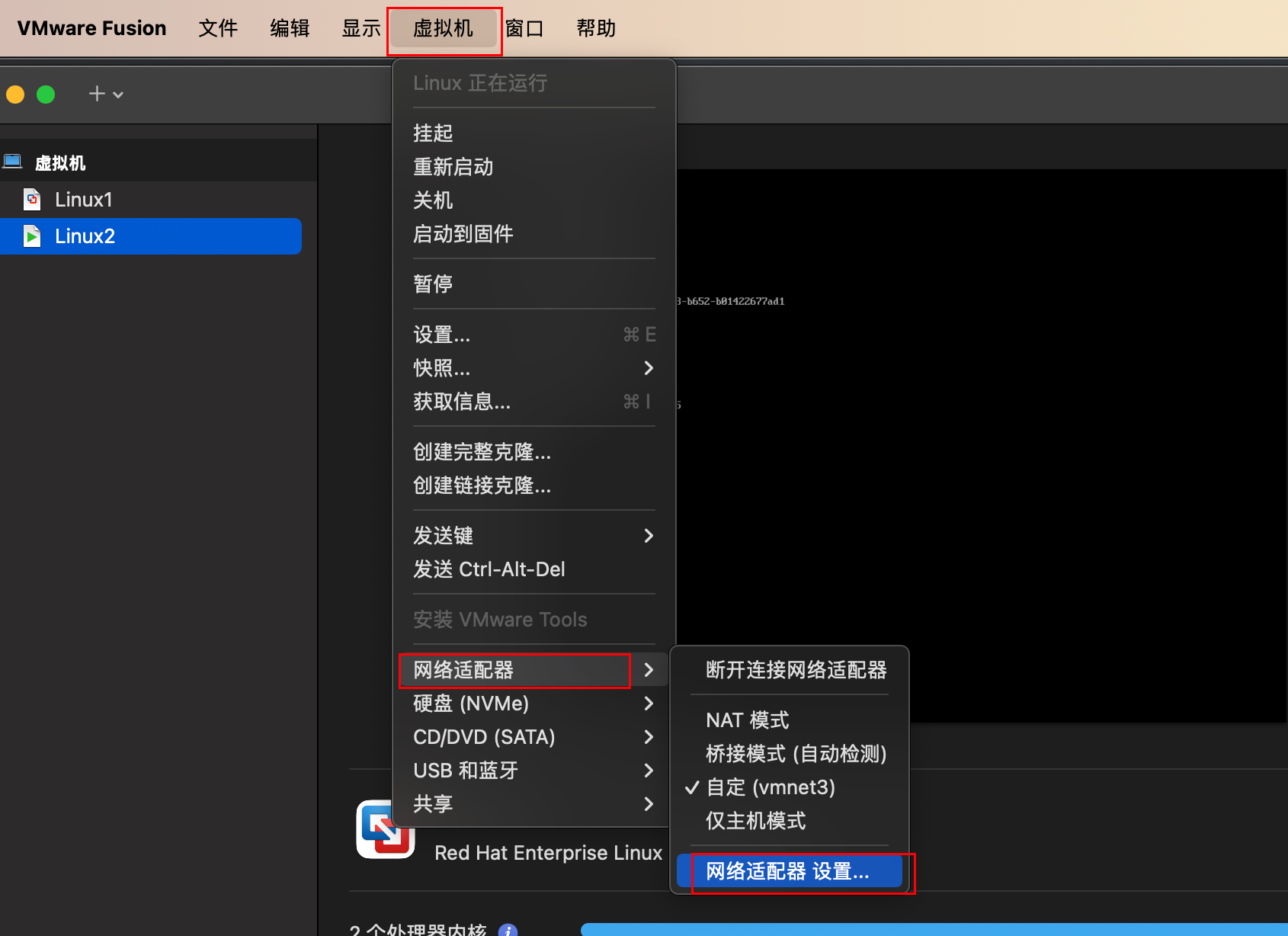The image size is (1288, 936).
Task: Expand the 硬盘 (NVMe) submenu
Action: [x=533, y=704]
